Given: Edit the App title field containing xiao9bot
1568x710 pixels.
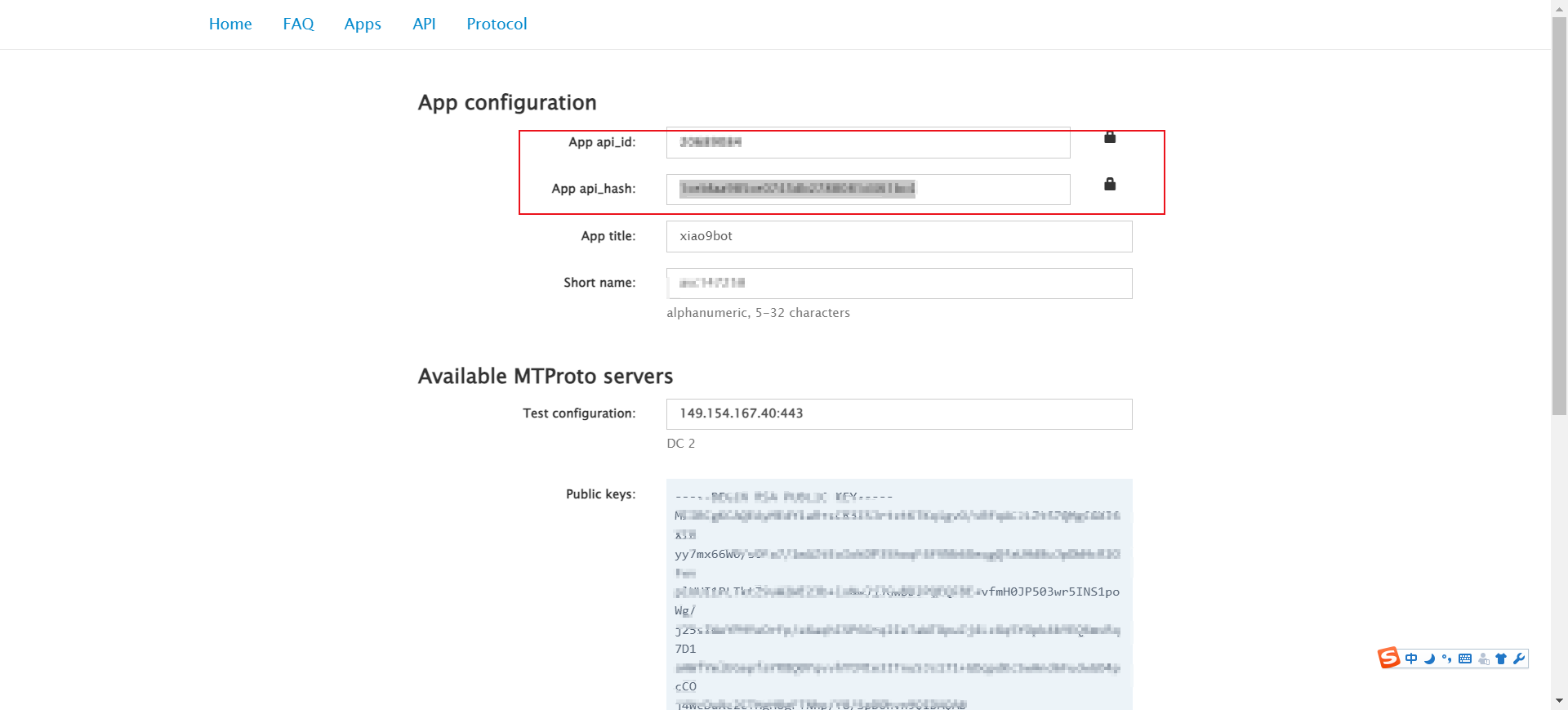Looking at the screenshot, I should (x=898, y=237).
